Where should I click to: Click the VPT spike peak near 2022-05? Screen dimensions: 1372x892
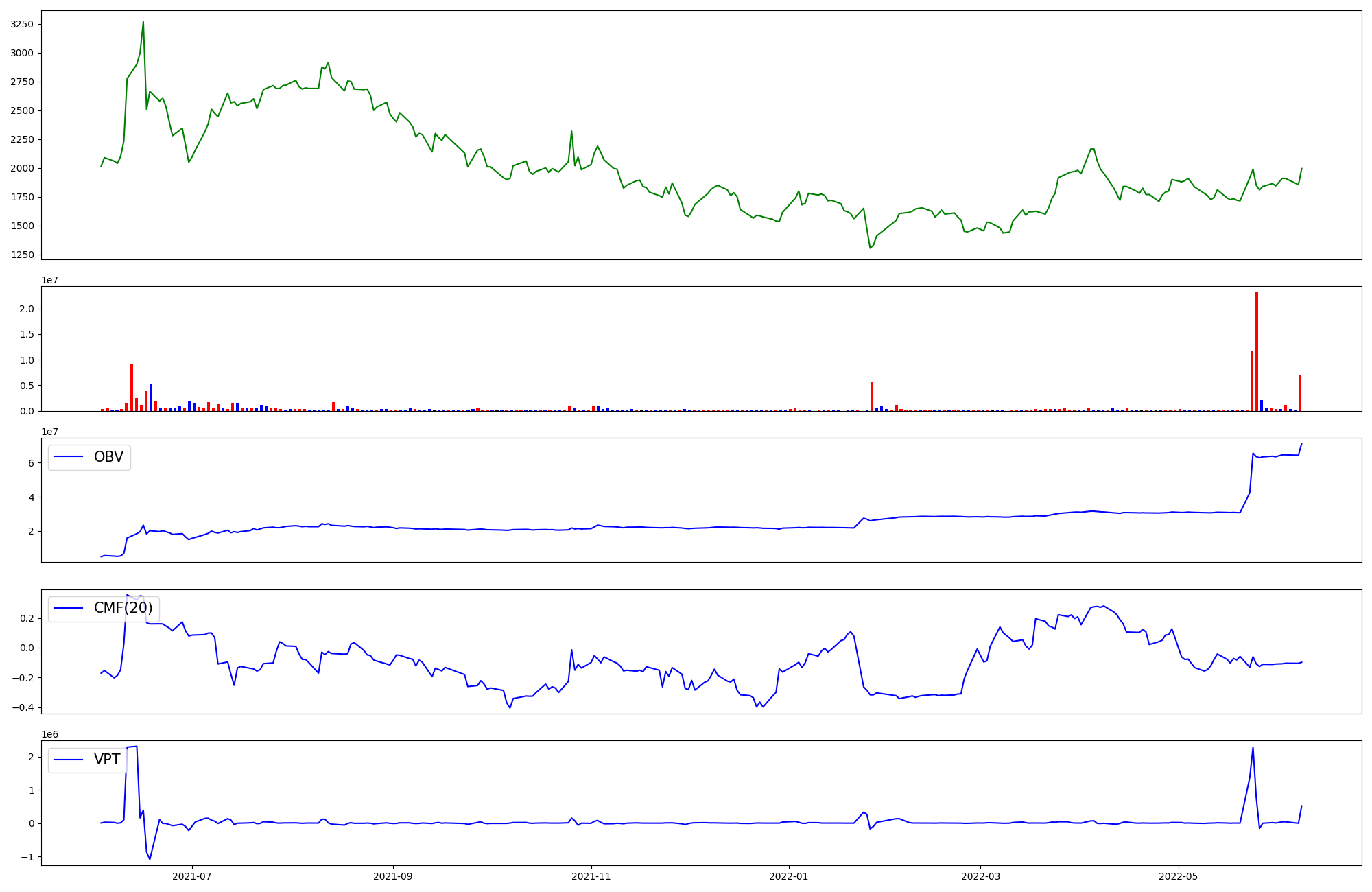point(1253,748)
